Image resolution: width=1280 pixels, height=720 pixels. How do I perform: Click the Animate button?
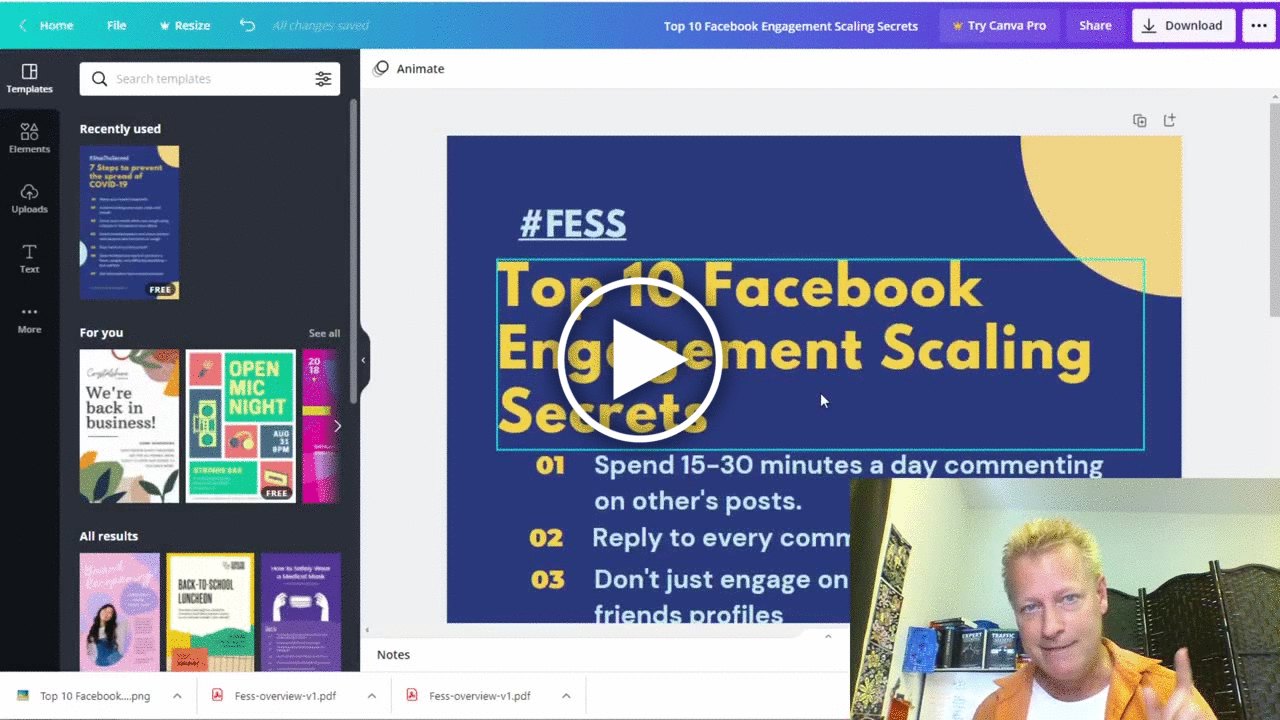(409, 69)
